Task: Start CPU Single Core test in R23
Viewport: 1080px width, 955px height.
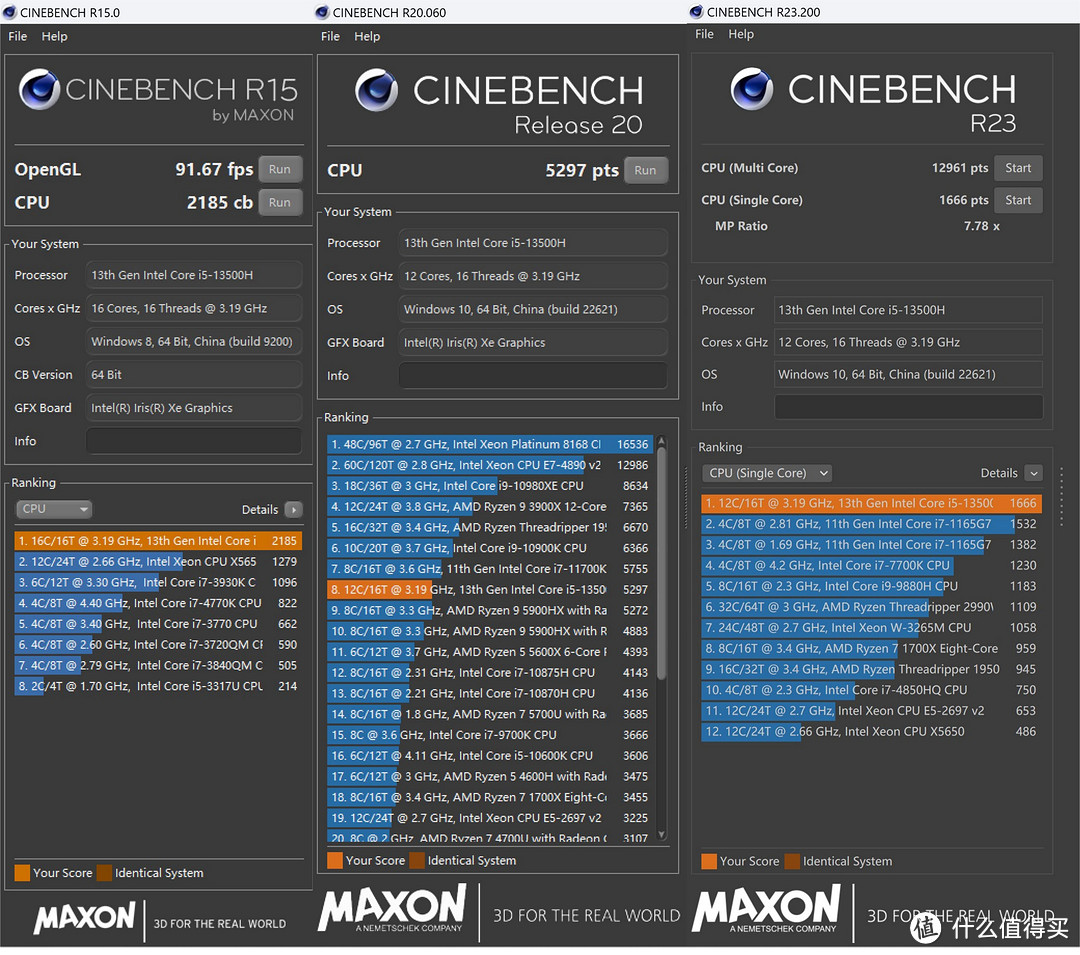Action: tap(1018, 200)
